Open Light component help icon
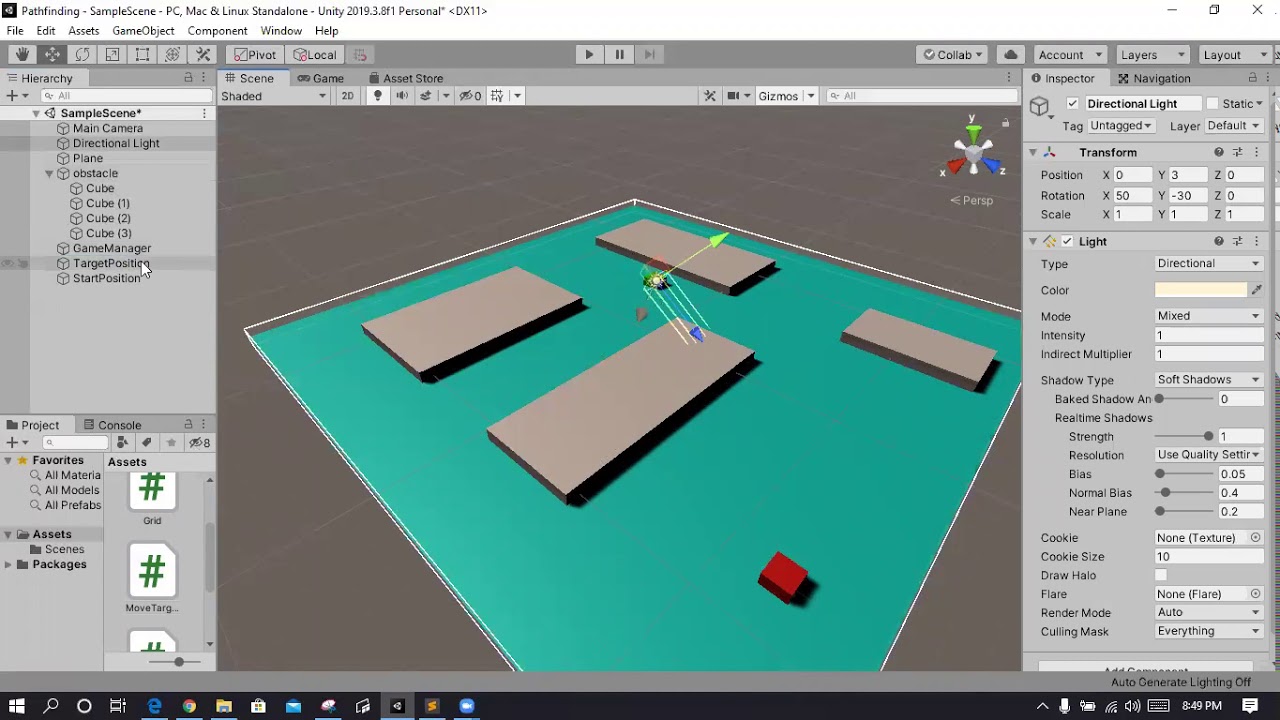1280x720 pixels. 1219,241
